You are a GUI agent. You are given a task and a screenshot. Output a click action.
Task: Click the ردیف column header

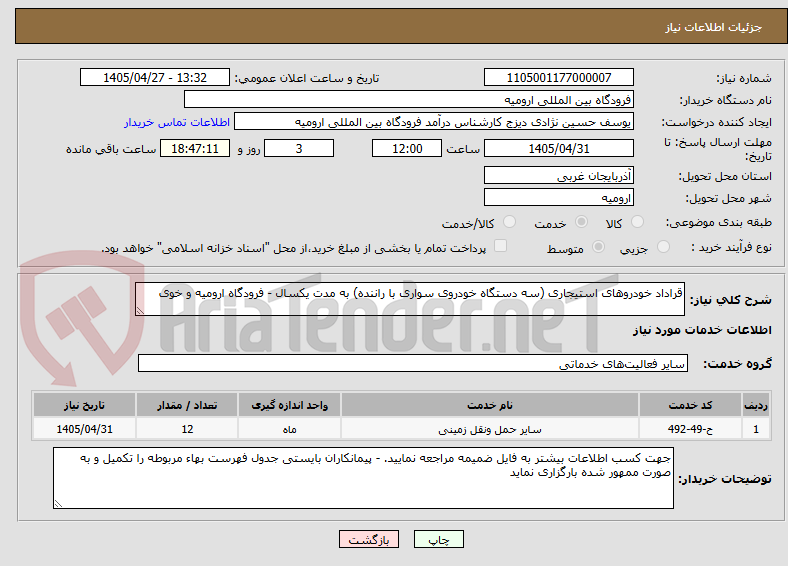[756, 405]
